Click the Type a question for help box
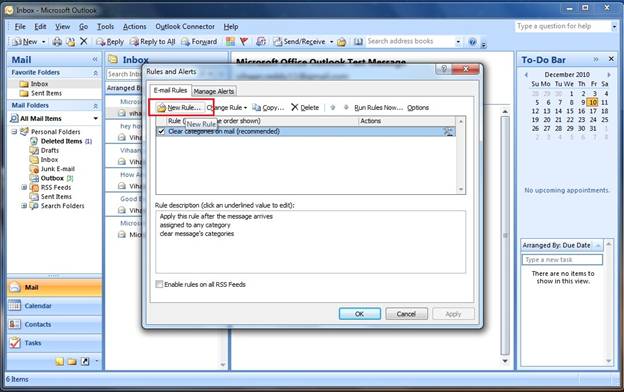Screen dimensions: 624x392 (x=563, y=26)
